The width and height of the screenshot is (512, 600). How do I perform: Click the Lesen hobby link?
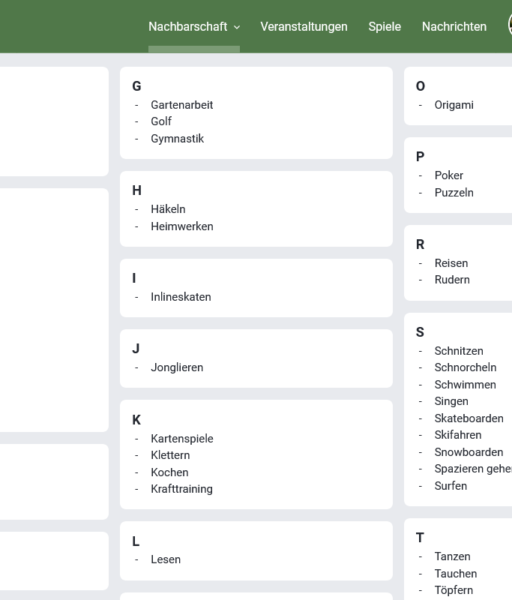(166, 559)
